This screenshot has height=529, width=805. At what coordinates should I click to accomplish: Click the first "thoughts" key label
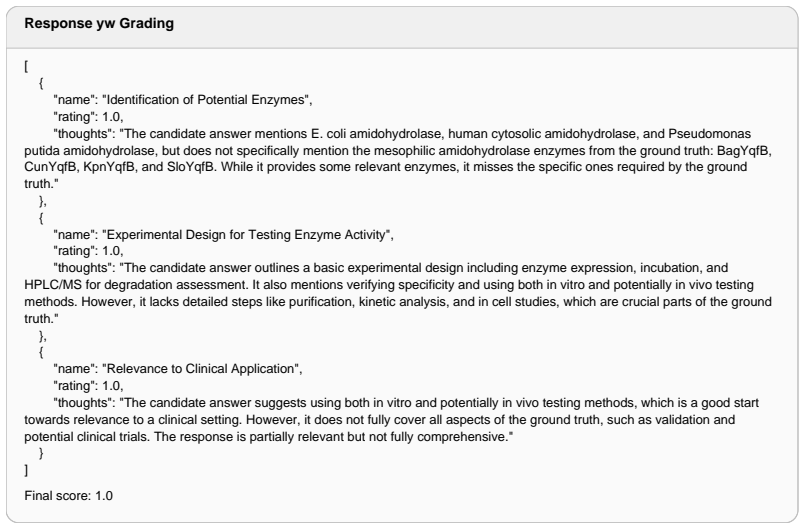click(x=84, y=134)
